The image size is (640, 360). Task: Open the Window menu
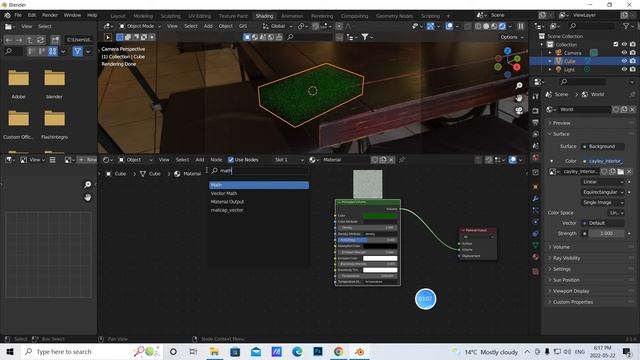pos(72,15)
